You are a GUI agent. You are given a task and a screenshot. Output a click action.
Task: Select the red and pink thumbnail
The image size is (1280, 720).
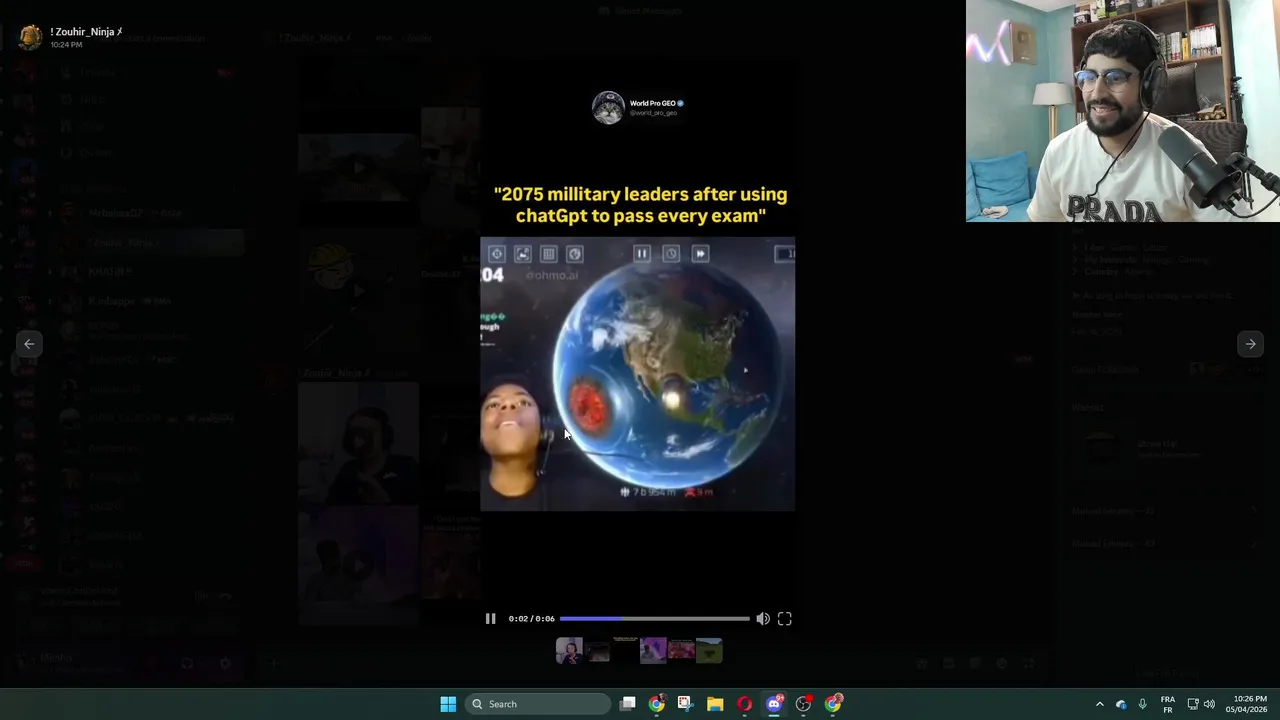click(681, 651)
